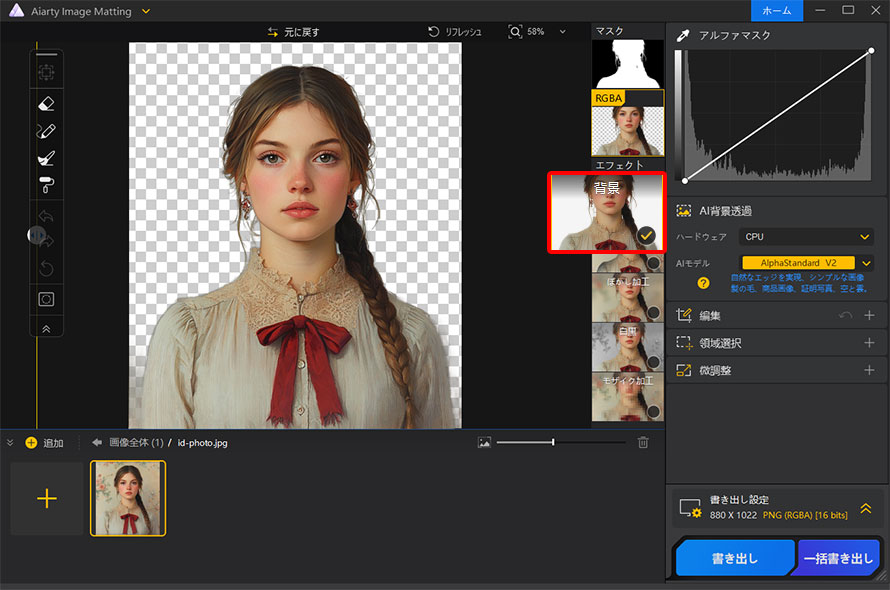This screenshot has width=890, height=590.
Task: Click the square frame tool icon
Action: coord(46,298)
